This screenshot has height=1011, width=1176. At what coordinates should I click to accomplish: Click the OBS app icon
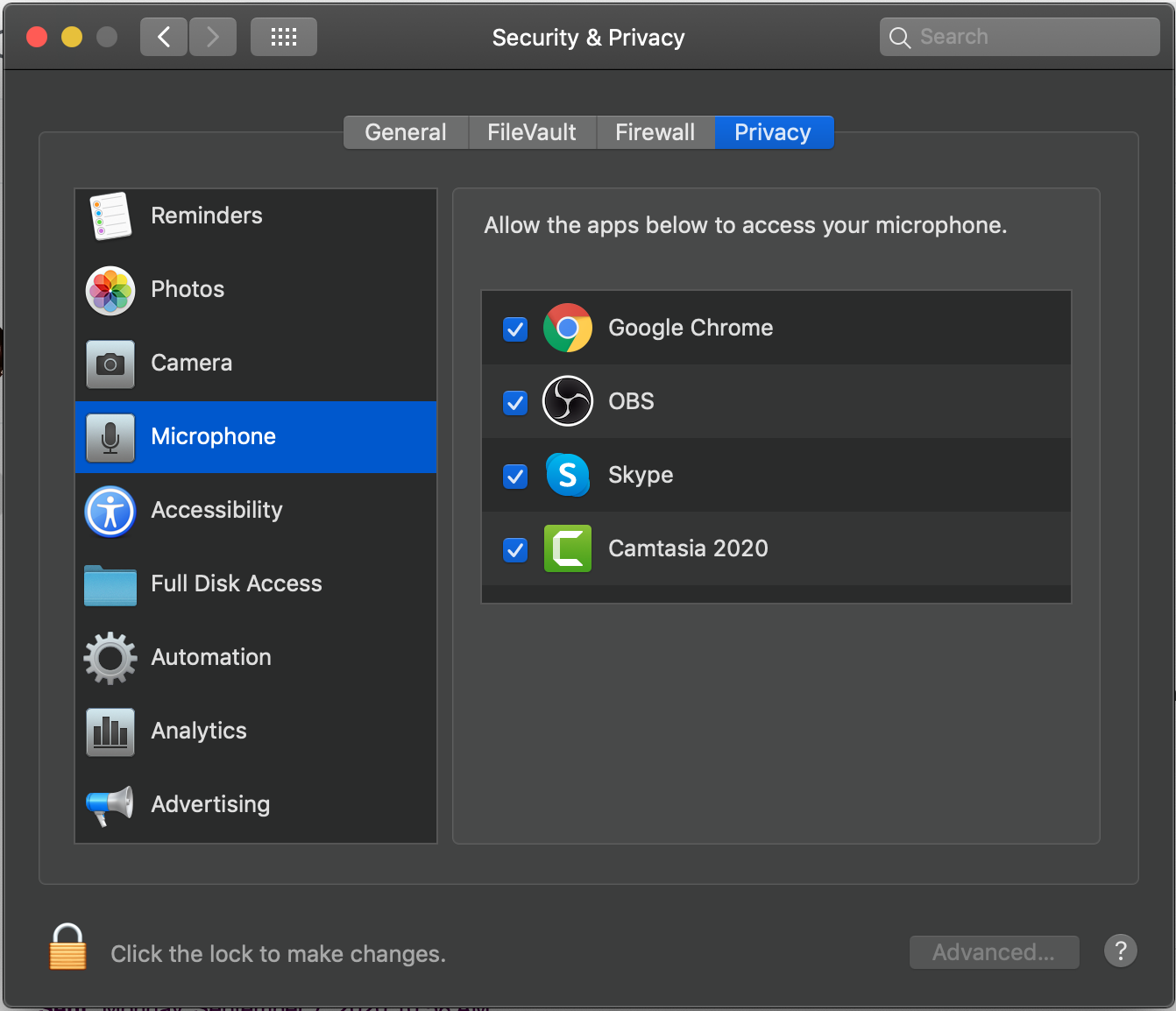[x=568, y=401]
